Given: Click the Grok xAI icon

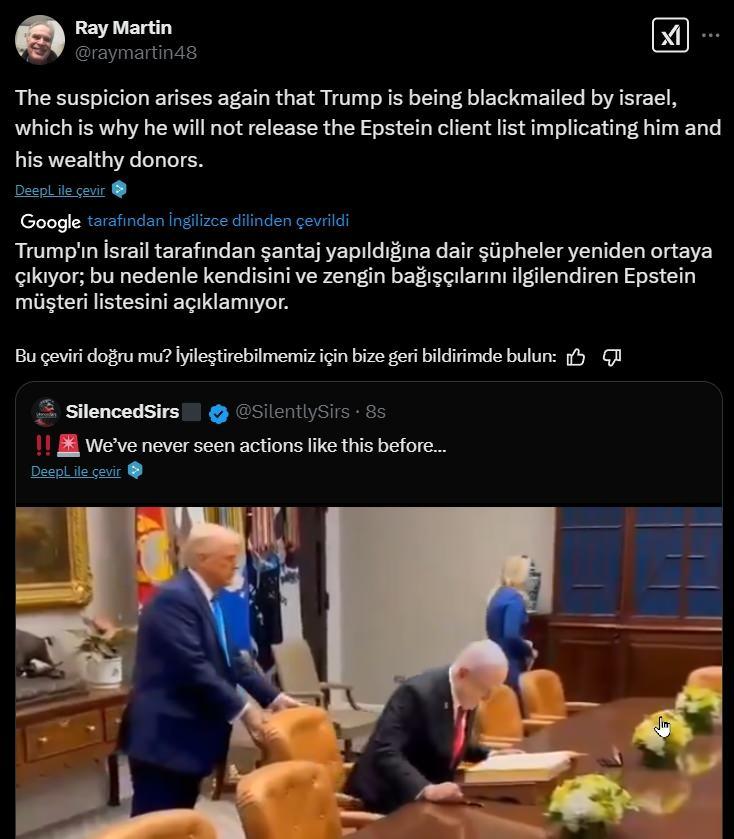Looking at the screenshot, I should click(x=670, y=35).
